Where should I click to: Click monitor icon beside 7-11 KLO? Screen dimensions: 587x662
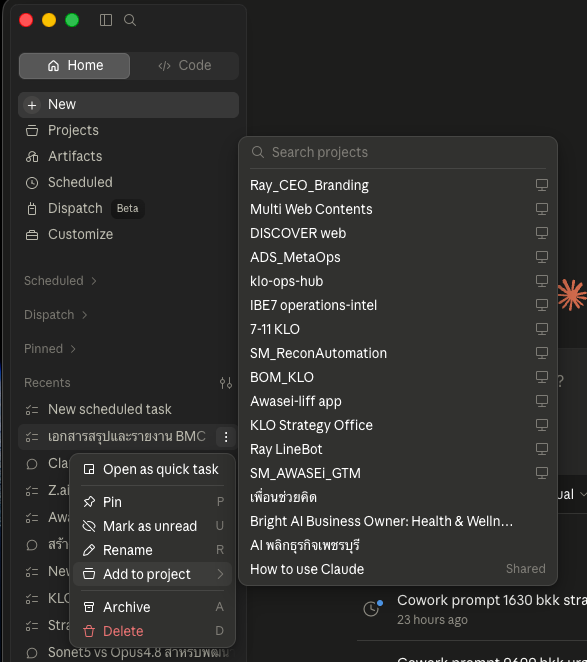tap(542, 329)
